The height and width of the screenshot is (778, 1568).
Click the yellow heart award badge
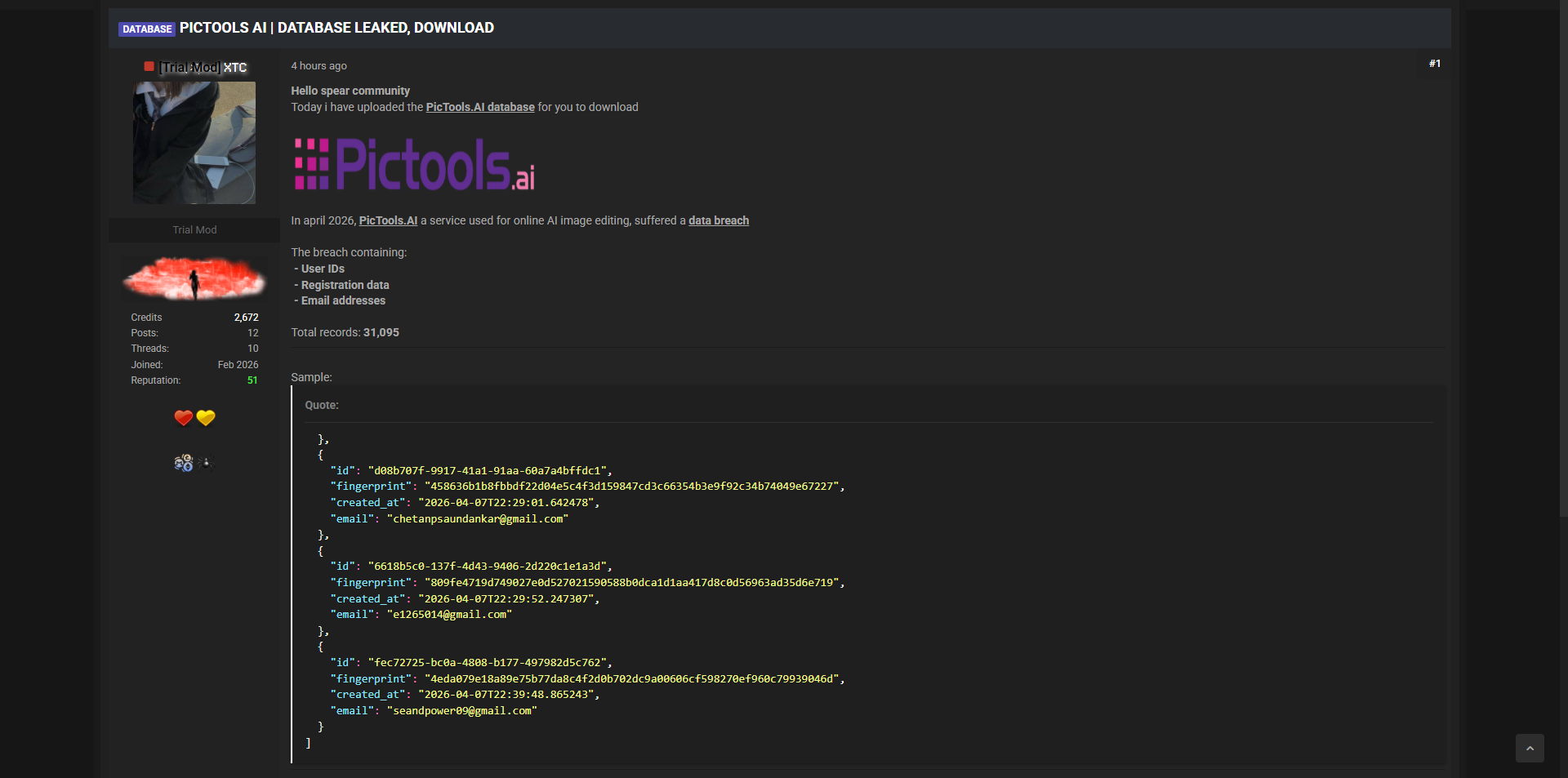coord(206,418)
